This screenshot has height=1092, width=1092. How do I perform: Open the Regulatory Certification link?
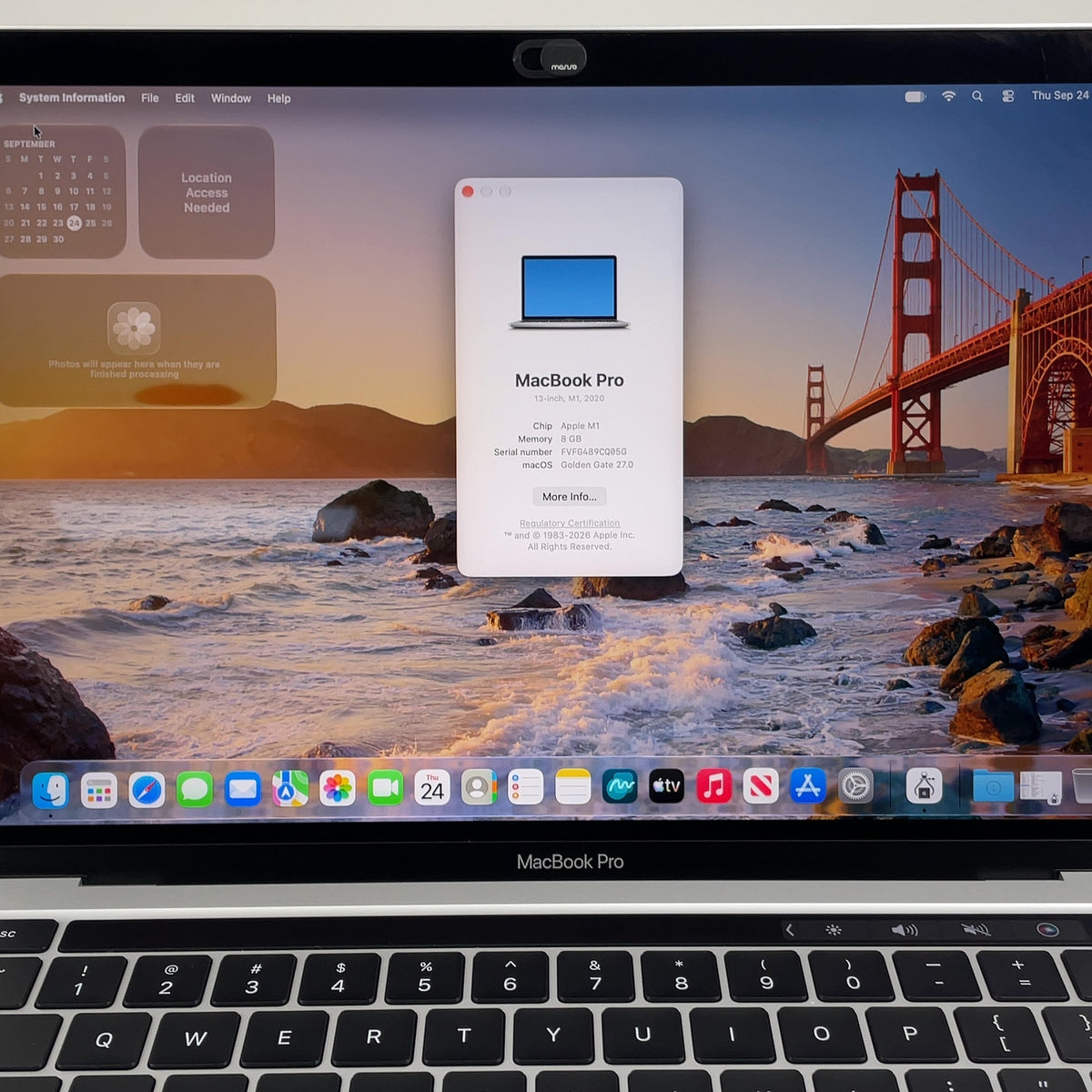pyautogui.click(x=570, y=523)
